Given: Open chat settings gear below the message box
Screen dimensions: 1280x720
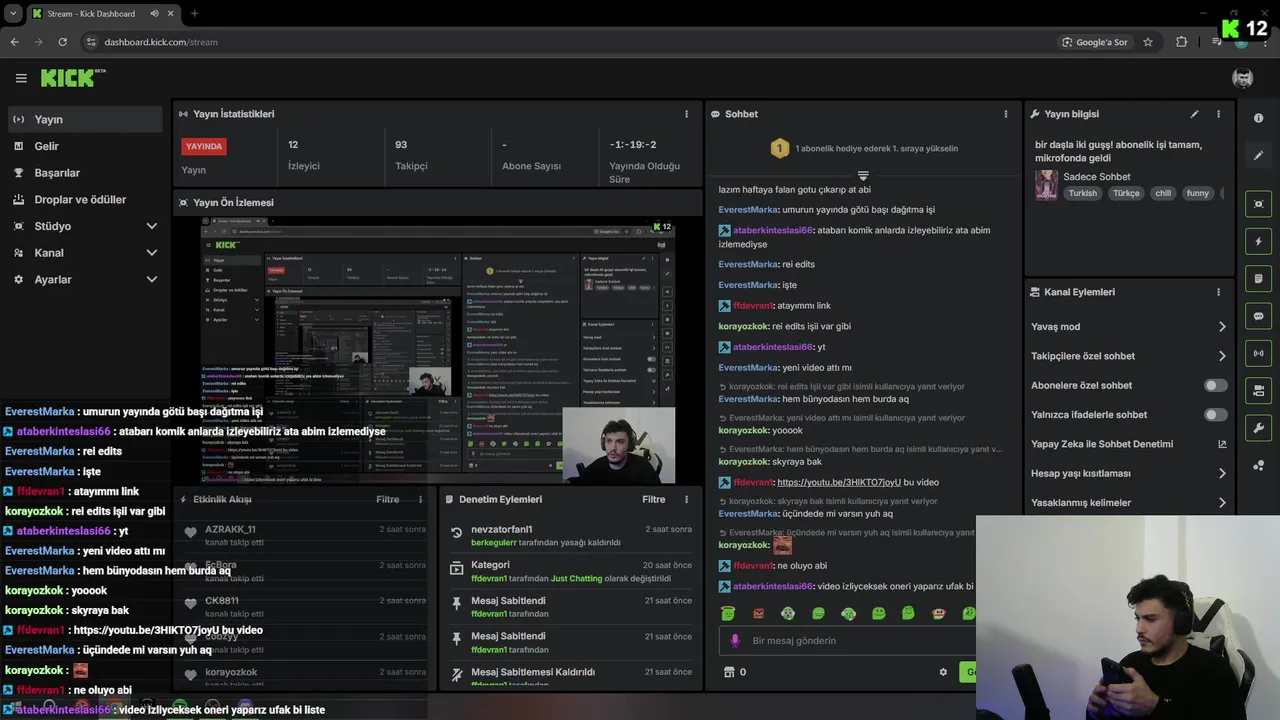Looking at the screenshot, I should point(943,672).
